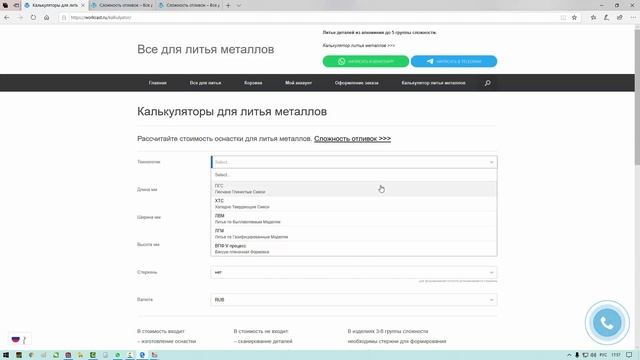The height and width of the screenshot is (360, 640).
Task: Open the Валюта RUB dropdown
Action: pos(354,300)
